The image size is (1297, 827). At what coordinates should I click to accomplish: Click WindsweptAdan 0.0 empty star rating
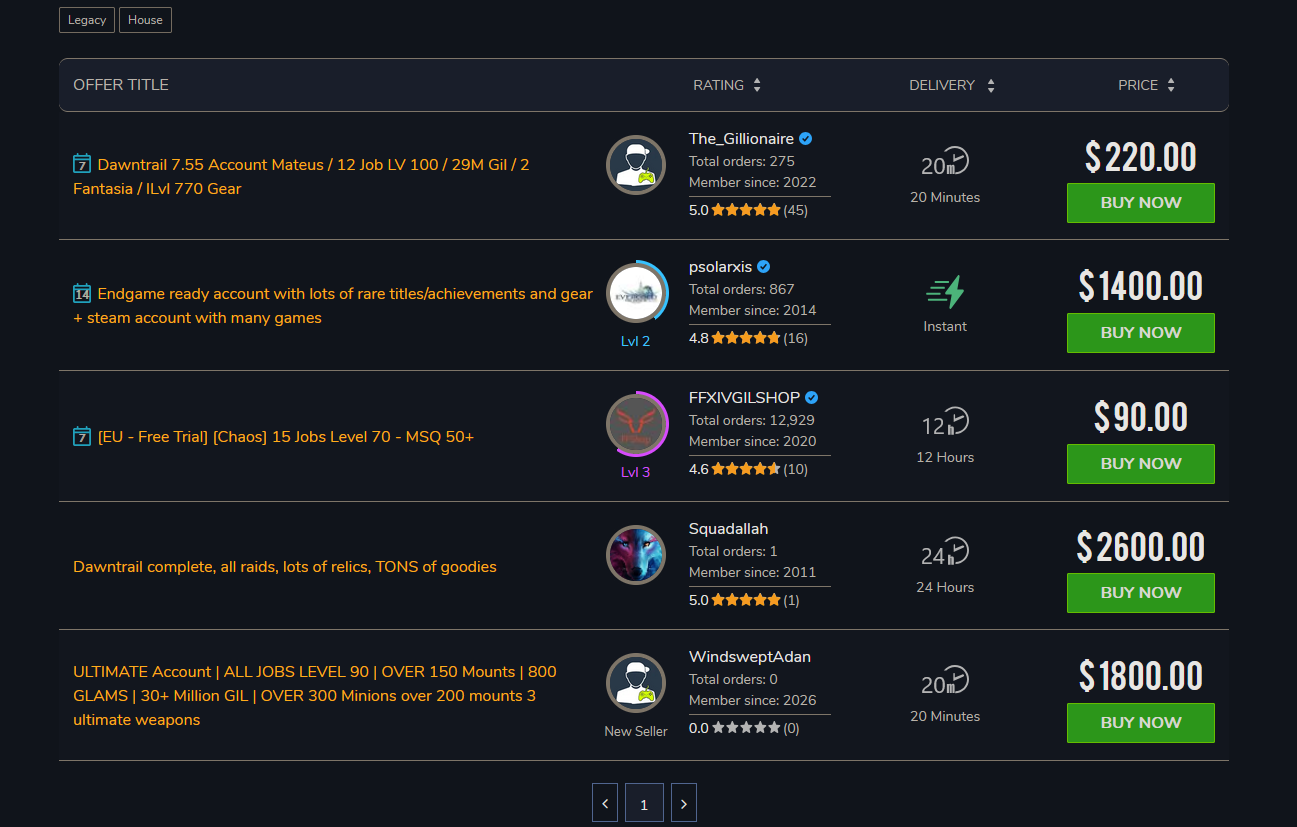[x=744, y=728]
